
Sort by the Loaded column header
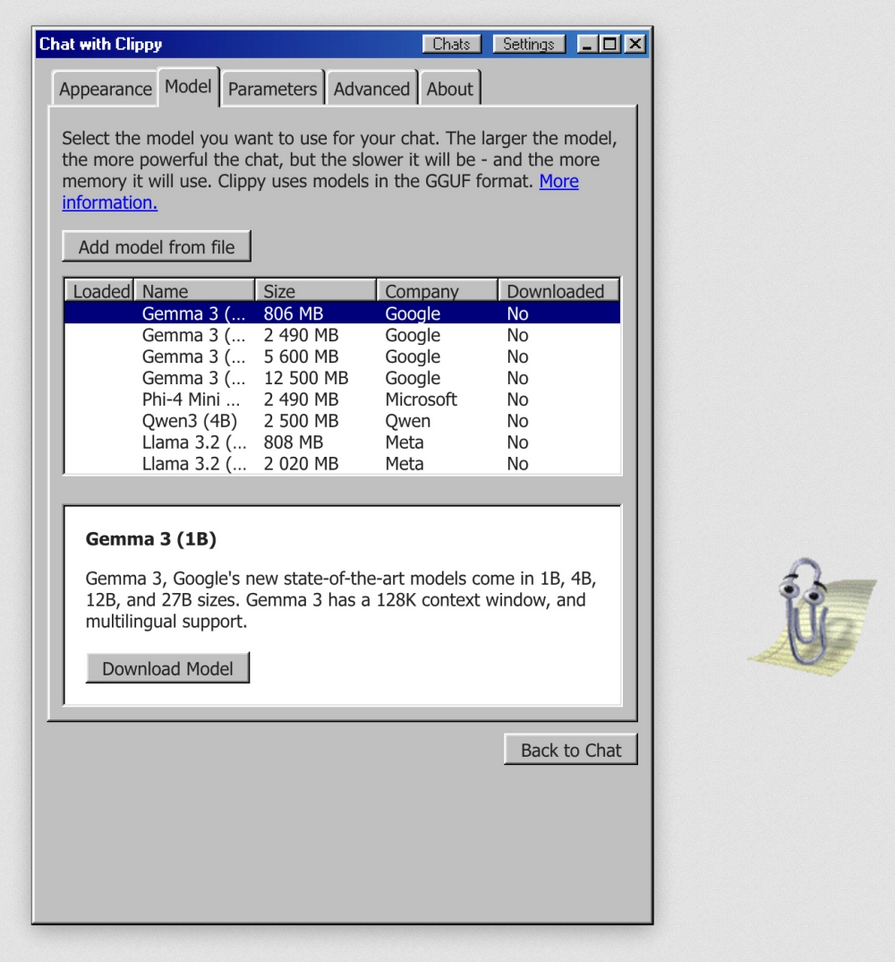point(99,291)
